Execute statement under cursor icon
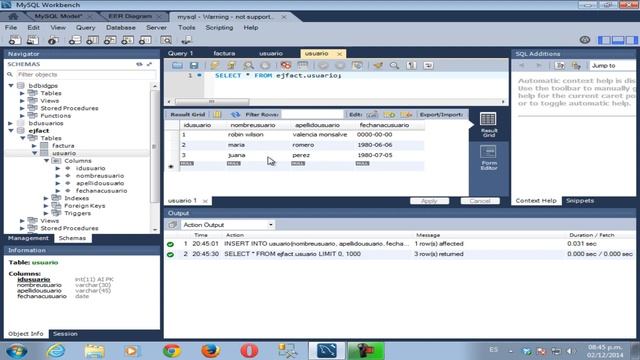The width and height of the screenshot is (640, 360). (x=231, y=65)
